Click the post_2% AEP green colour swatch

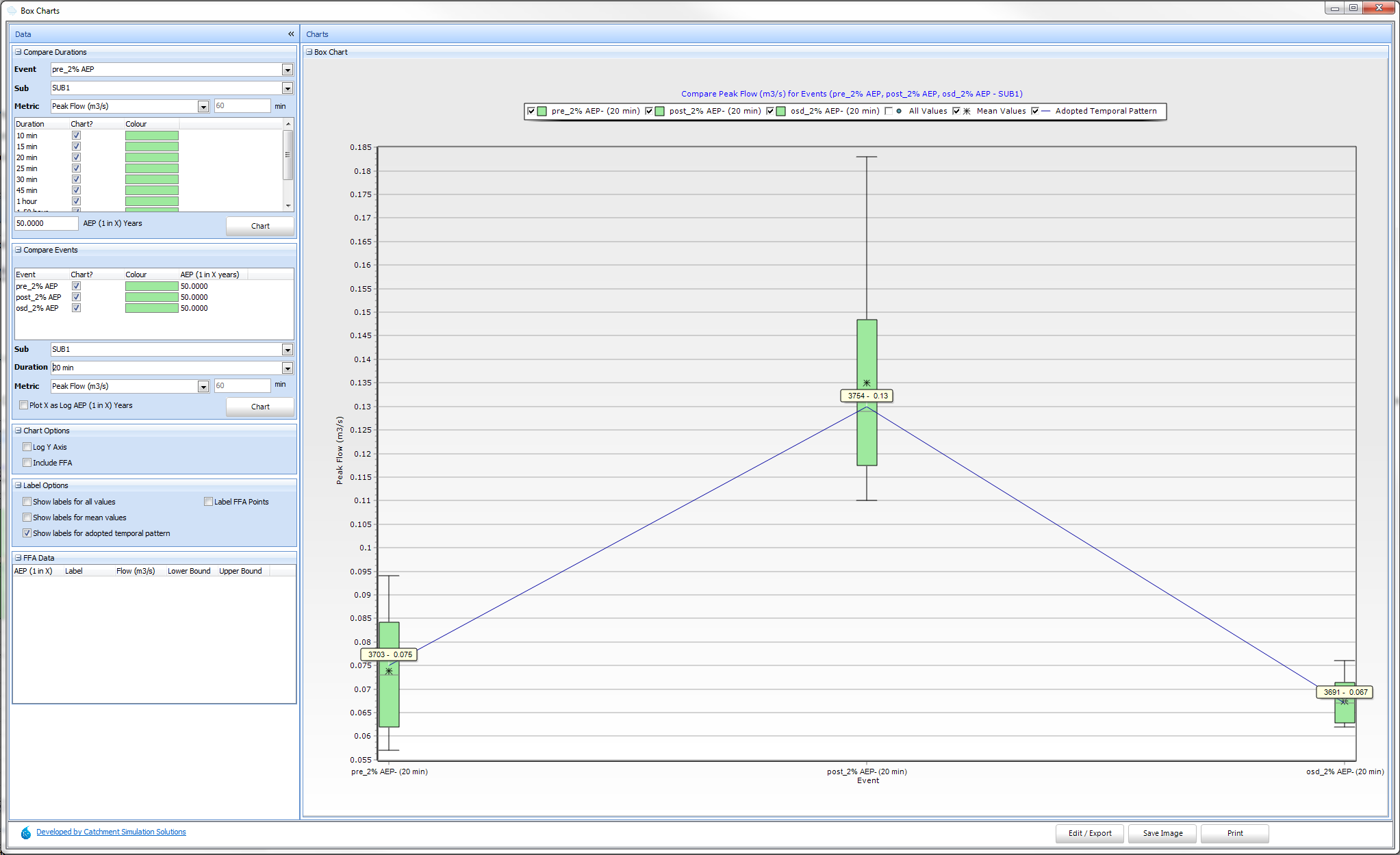pyautogui.click(x=151, y=297)
